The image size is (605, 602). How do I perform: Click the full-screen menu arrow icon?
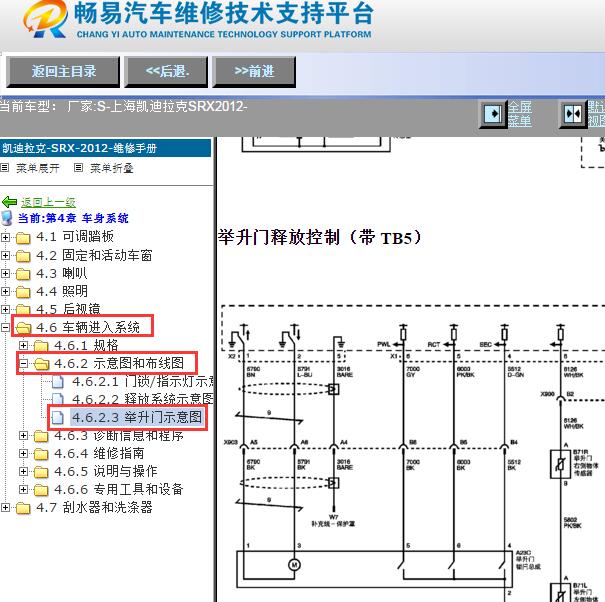(493, 114)
